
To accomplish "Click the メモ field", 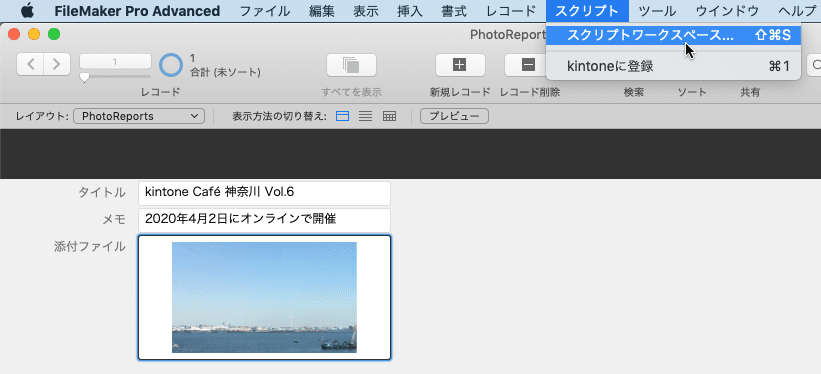I will click(264, 220).
